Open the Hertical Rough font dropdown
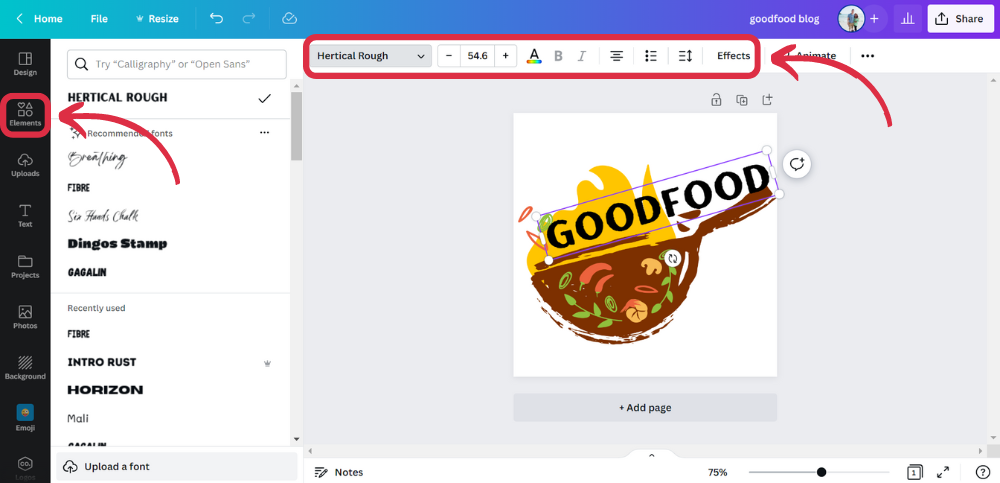The image size is (1000, 483). [371, 56]
